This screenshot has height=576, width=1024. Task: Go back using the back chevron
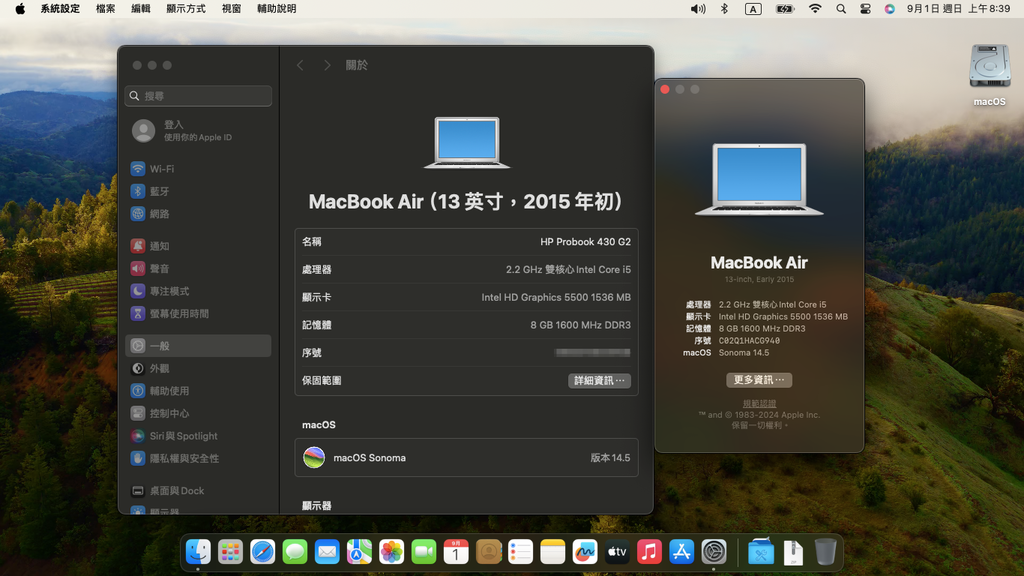[300, 65]
